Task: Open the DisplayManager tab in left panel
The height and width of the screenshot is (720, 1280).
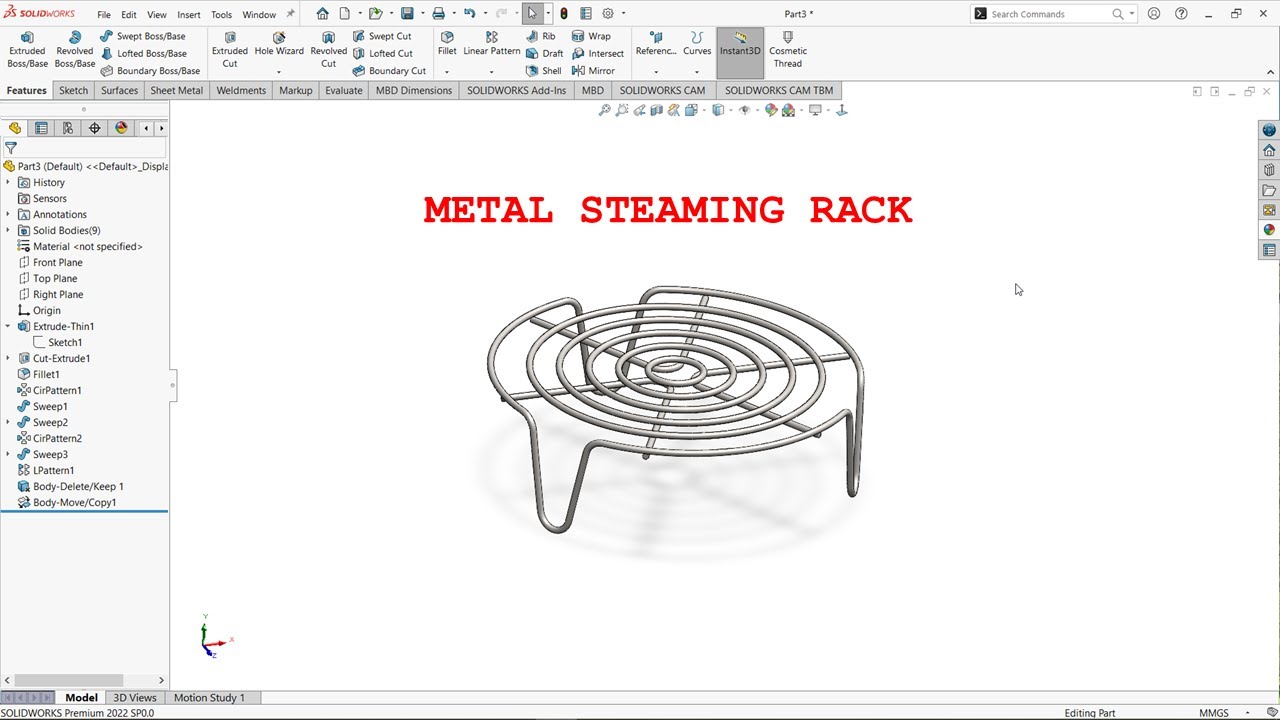Action: 122,128
